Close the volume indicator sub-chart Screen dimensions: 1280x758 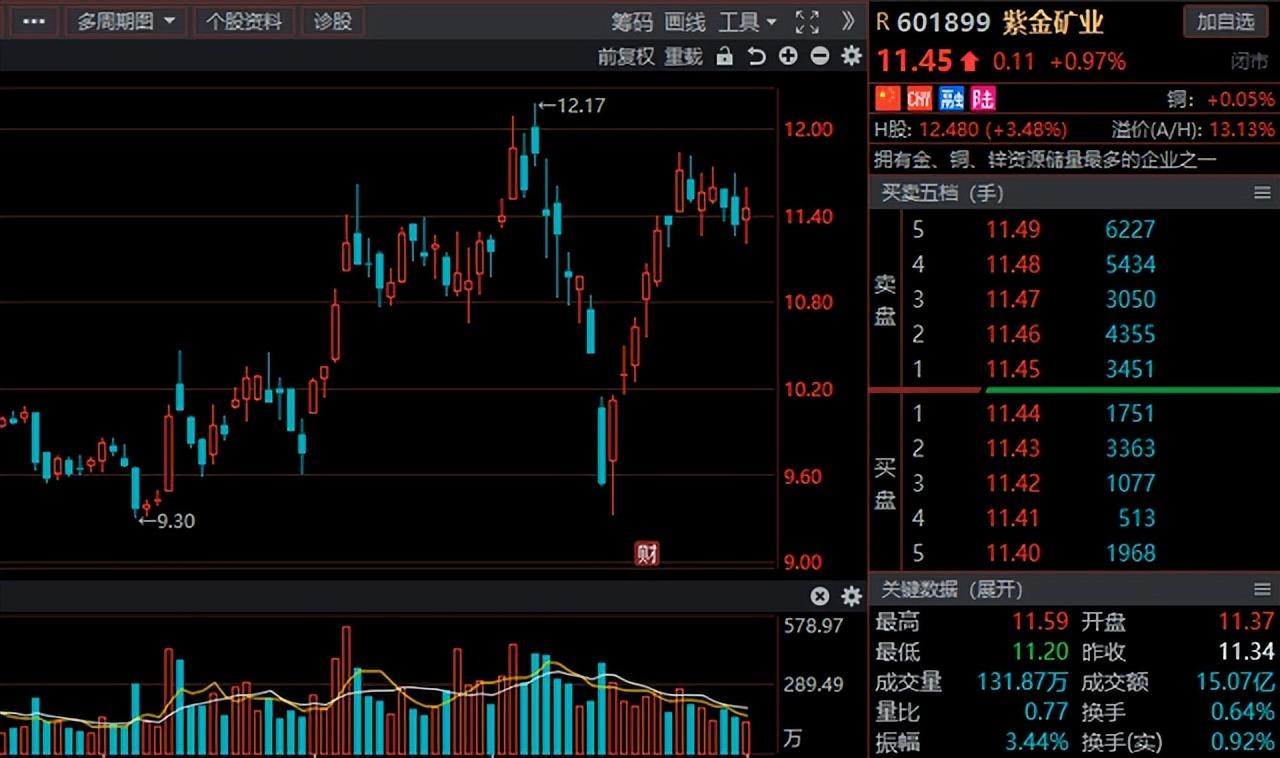(x=820, y=596)
